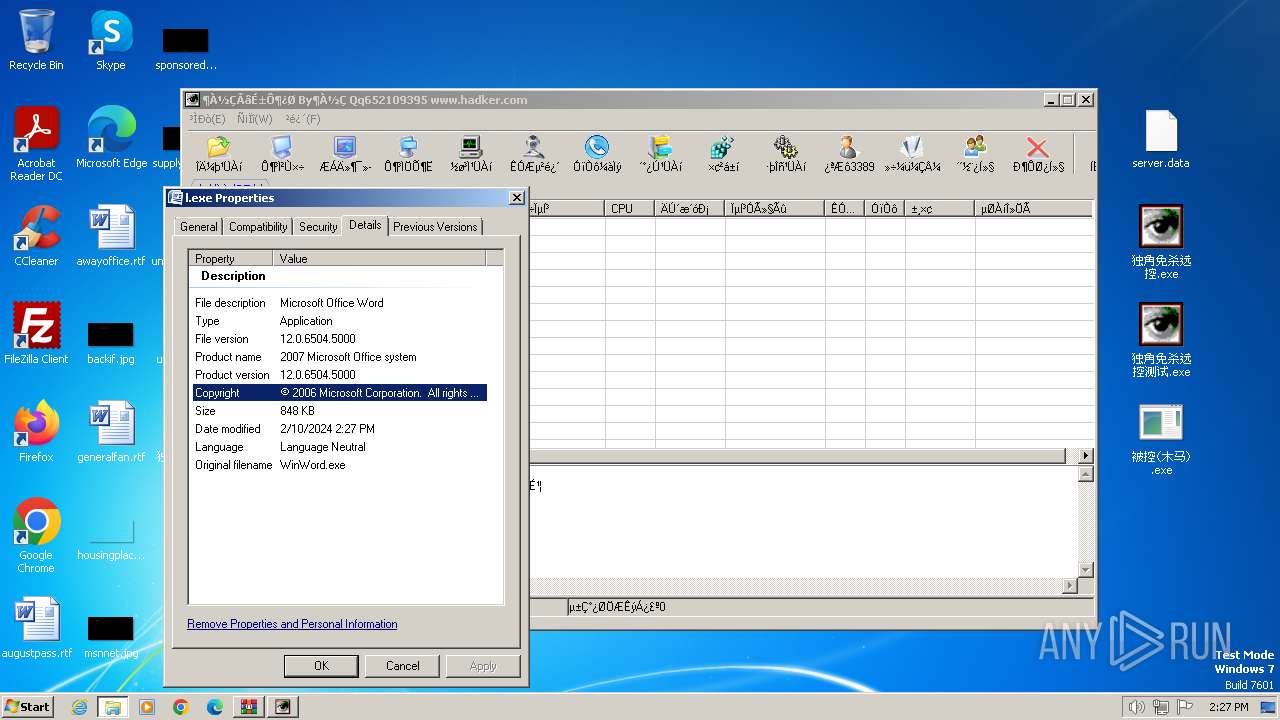
Task: Open Internet Explorer from the taskbar
Action: click(79, 707)
